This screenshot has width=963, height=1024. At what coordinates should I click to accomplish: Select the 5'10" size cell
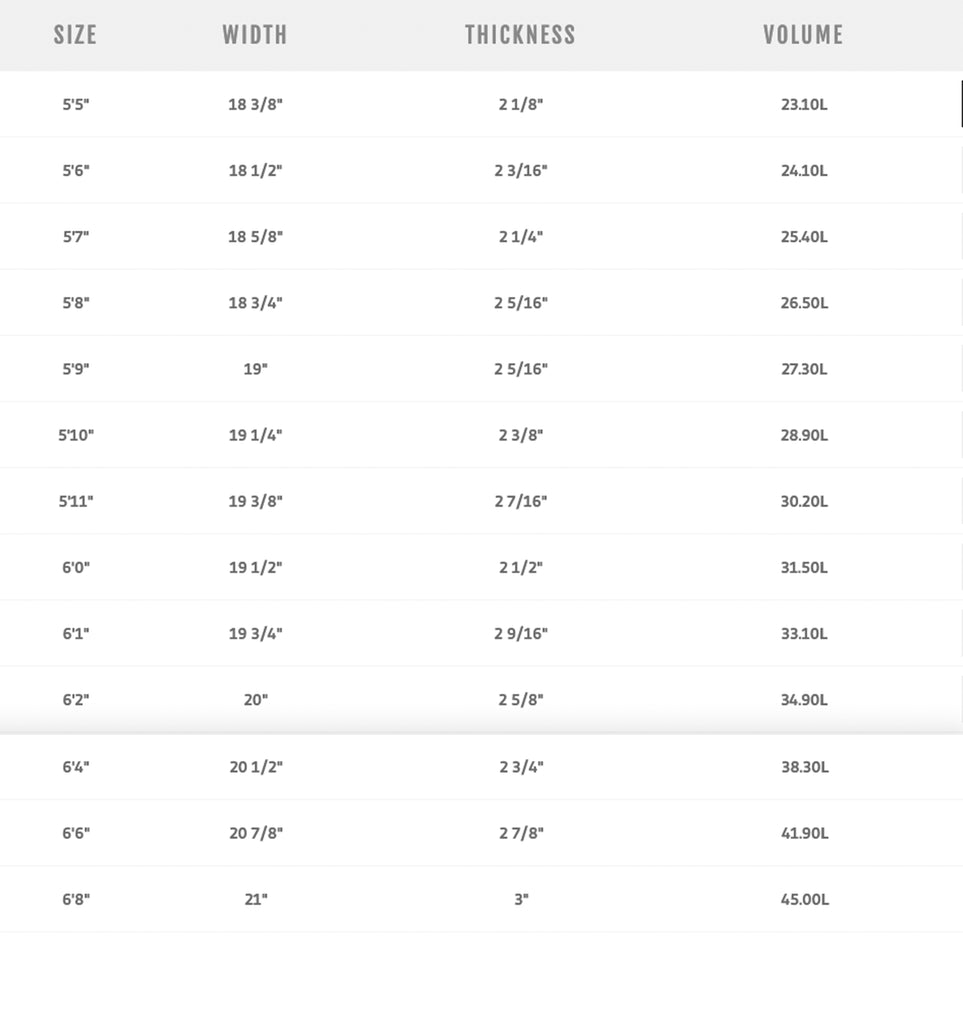pyautogui.click(x=76, y=435)
